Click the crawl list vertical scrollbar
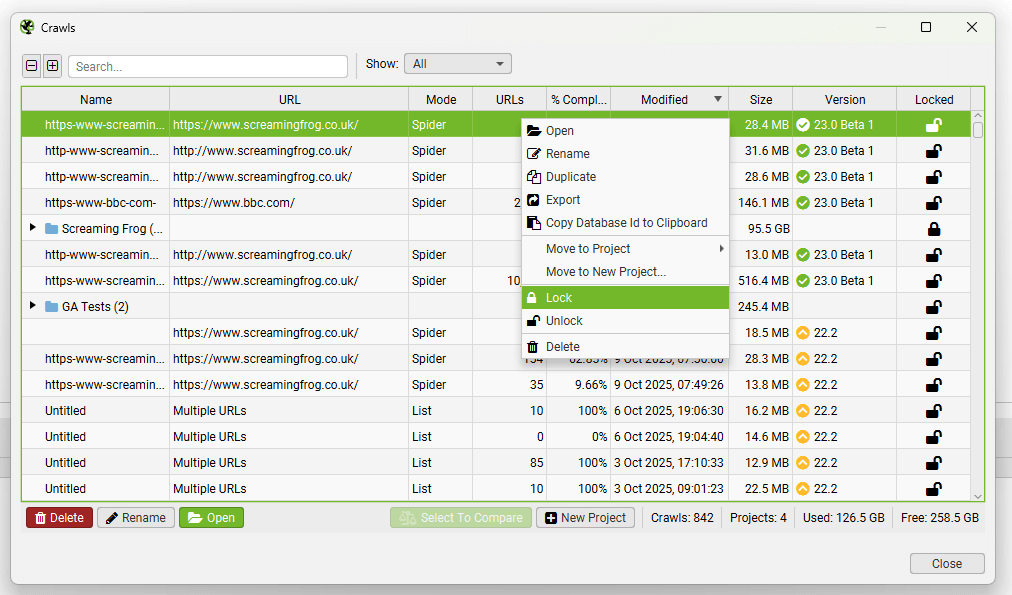 pyautogui.click(x=977, y=300)
